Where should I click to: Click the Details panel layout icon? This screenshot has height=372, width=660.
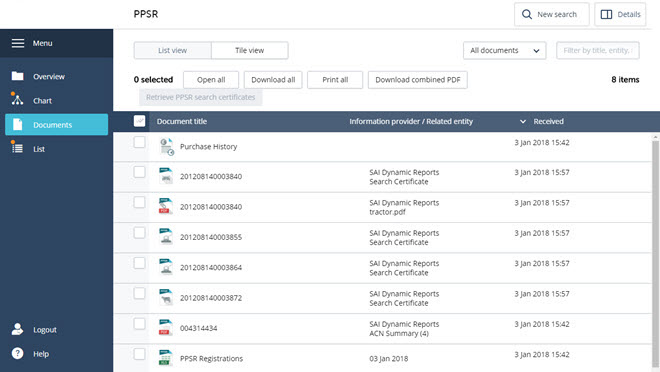coord(606,14)
